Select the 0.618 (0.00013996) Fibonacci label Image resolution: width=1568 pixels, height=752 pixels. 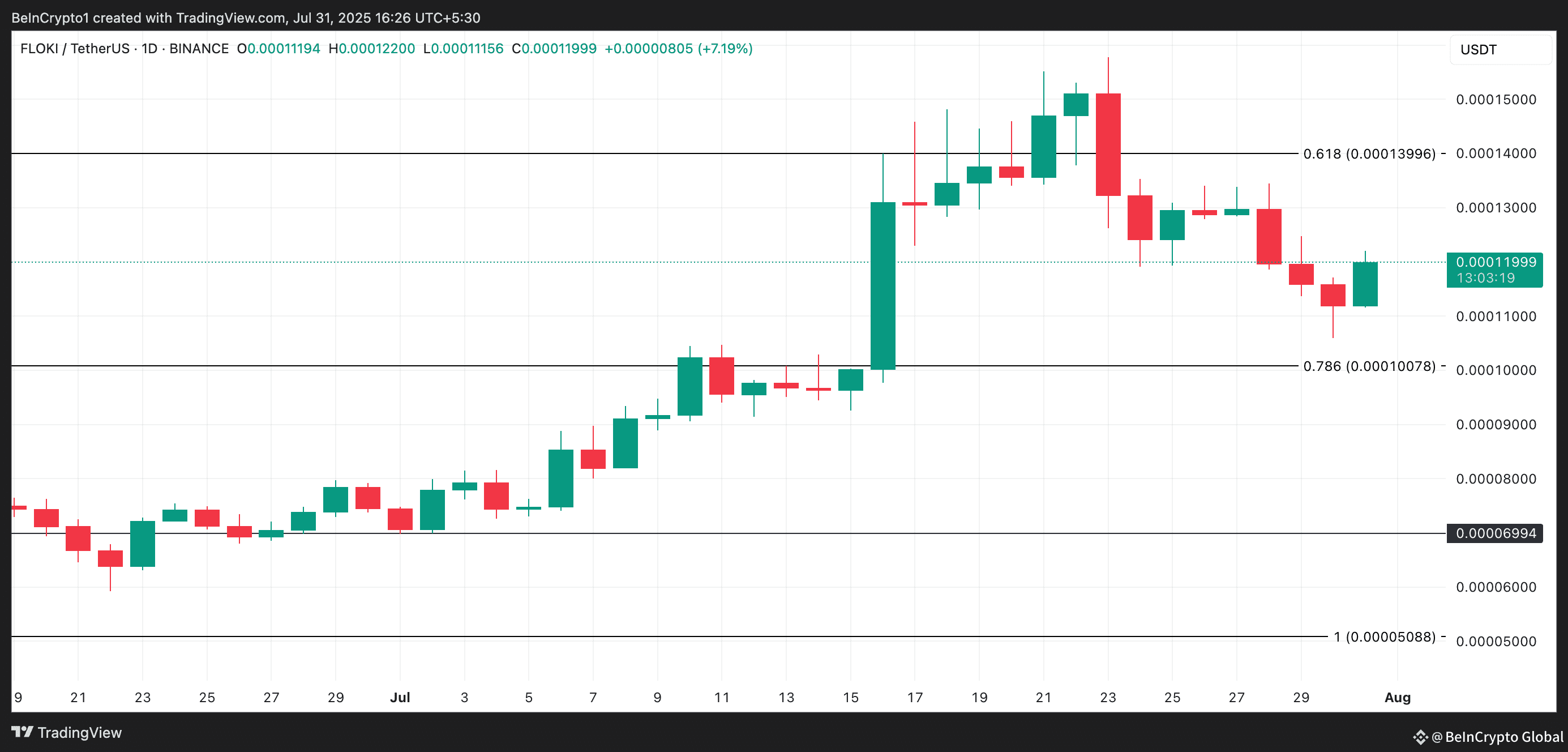click(1369, 153)
